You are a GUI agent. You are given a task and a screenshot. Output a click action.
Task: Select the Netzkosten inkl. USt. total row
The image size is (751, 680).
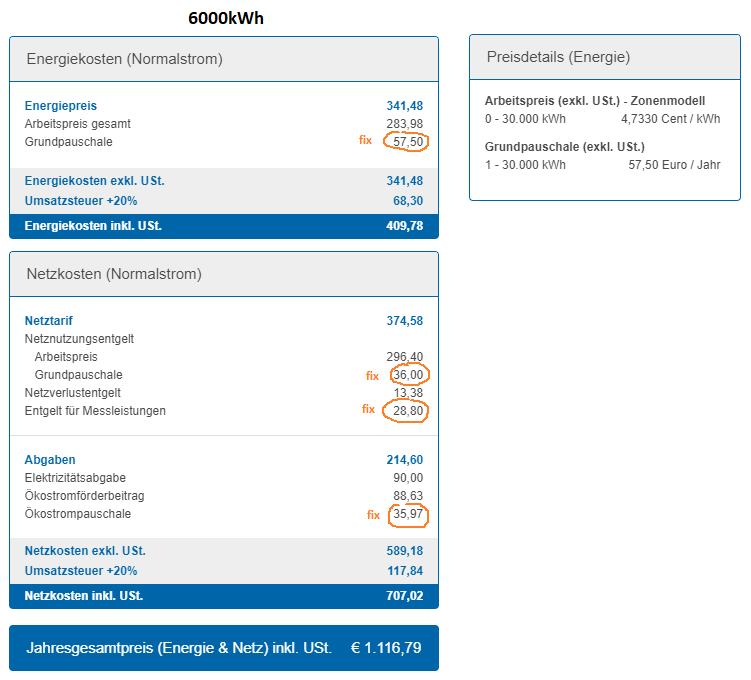coord(224,596)
